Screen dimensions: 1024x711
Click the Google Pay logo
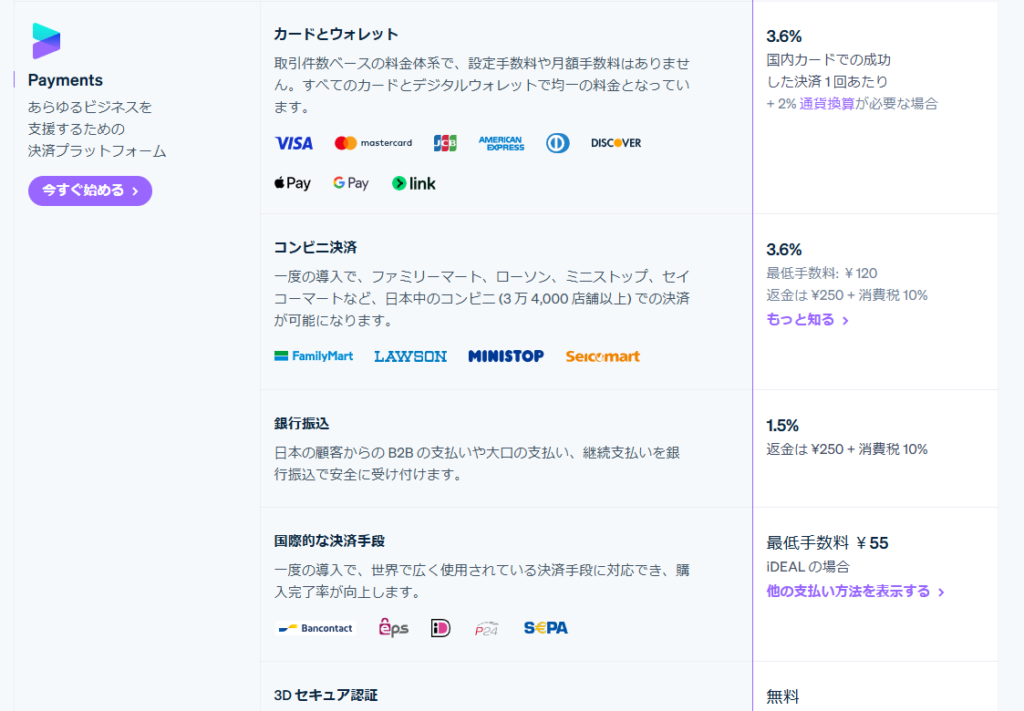click(x=351, y=183)
